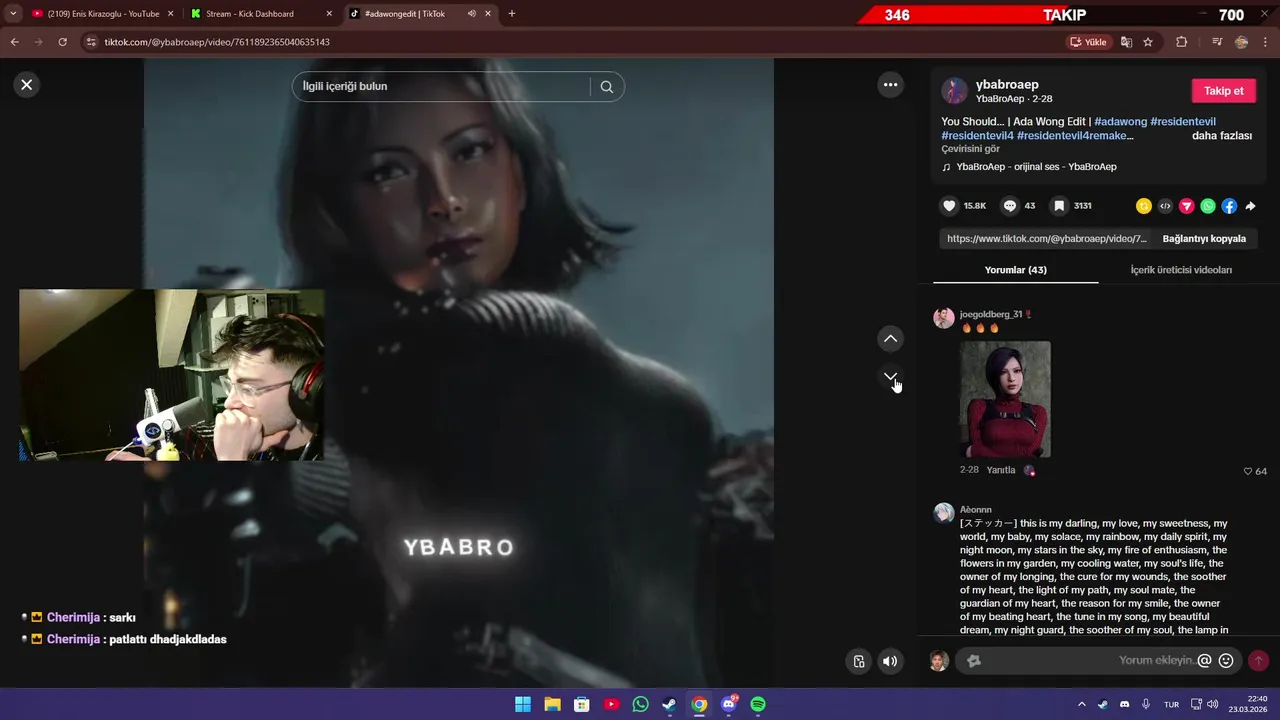Image resolution: width=1280 pixels, height=720 pixels.
Task: Bookmark this page with the star icon
Action: (1148, 42)
